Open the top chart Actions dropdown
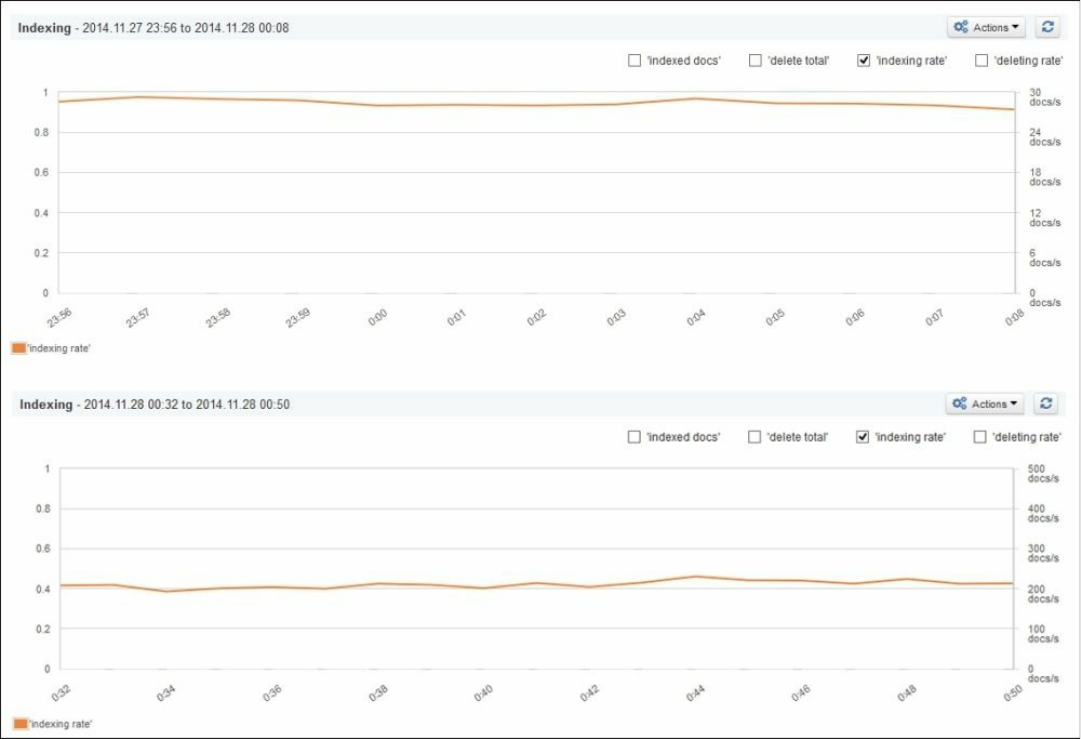Screen dimensions: 1081x739 986,27
